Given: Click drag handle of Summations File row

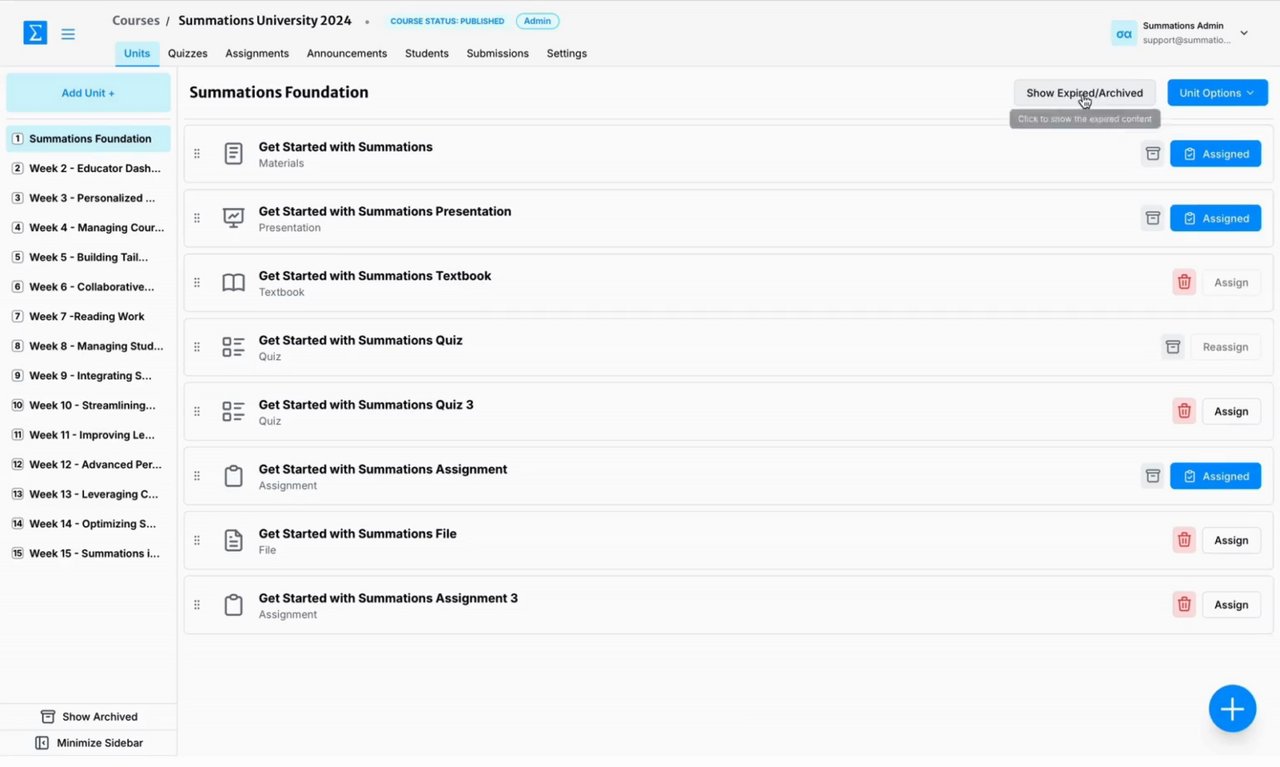Looking at the screenshot, I should (x=197, y=540).
